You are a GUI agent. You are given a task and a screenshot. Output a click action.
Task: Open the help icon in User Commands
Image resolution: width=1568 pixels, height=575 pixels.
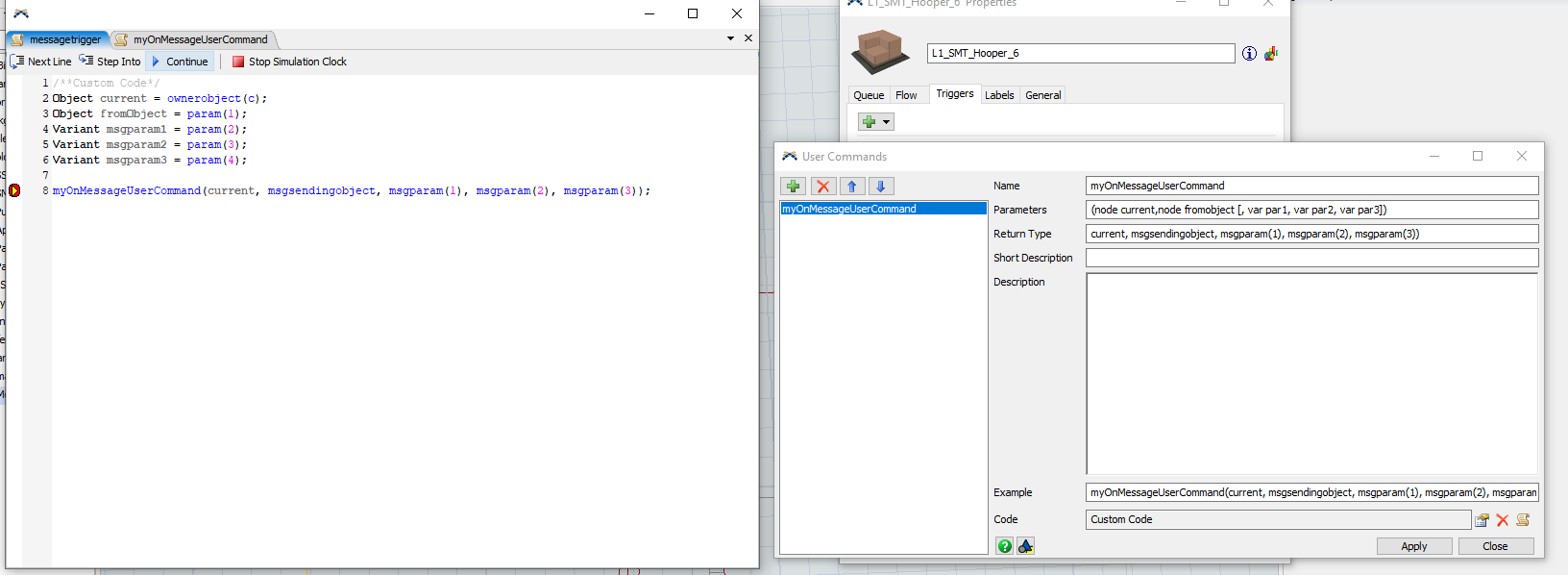[1004, 546]
